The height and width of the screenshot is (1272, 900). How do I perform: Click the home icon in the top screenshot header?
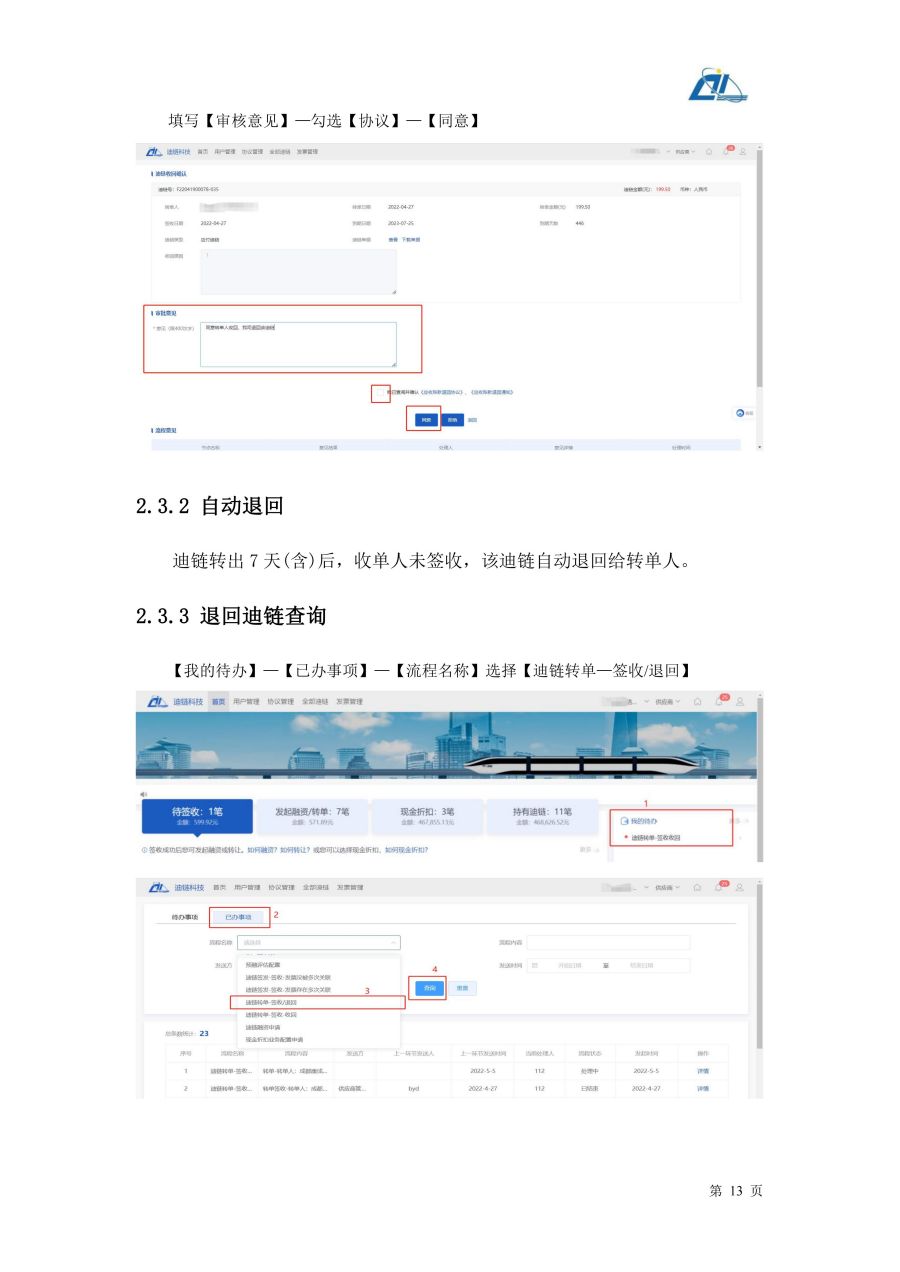click(x=709, y=151)
